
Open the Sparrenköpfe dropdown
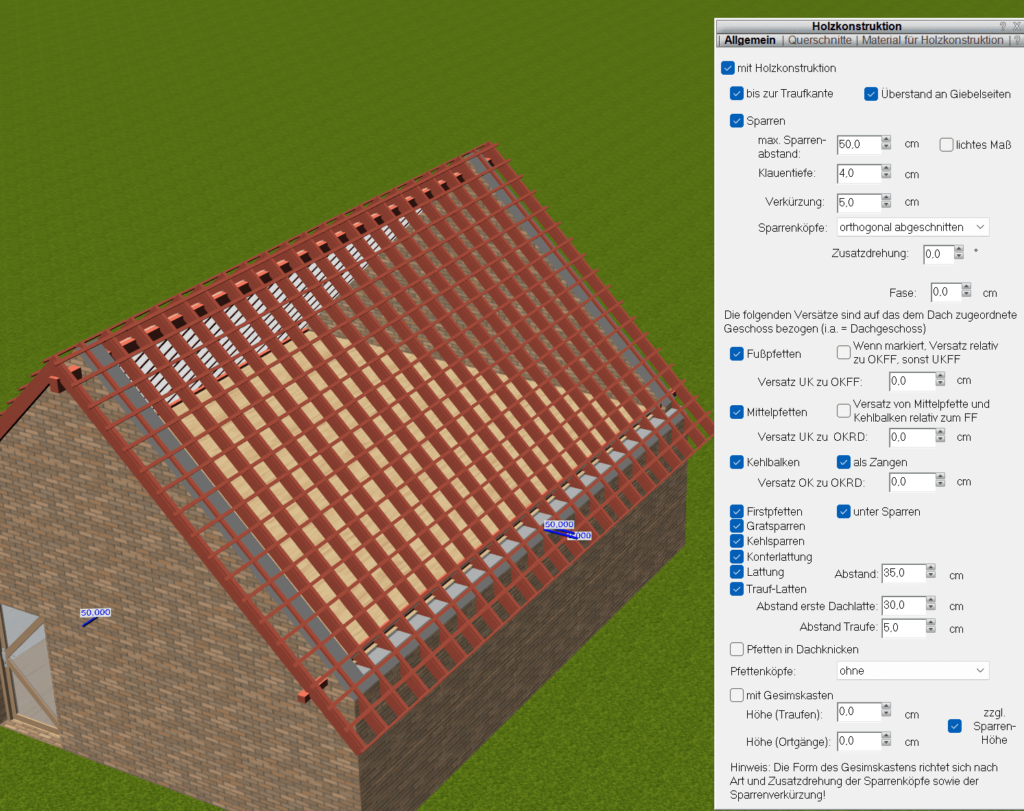[x=913, y=227]
